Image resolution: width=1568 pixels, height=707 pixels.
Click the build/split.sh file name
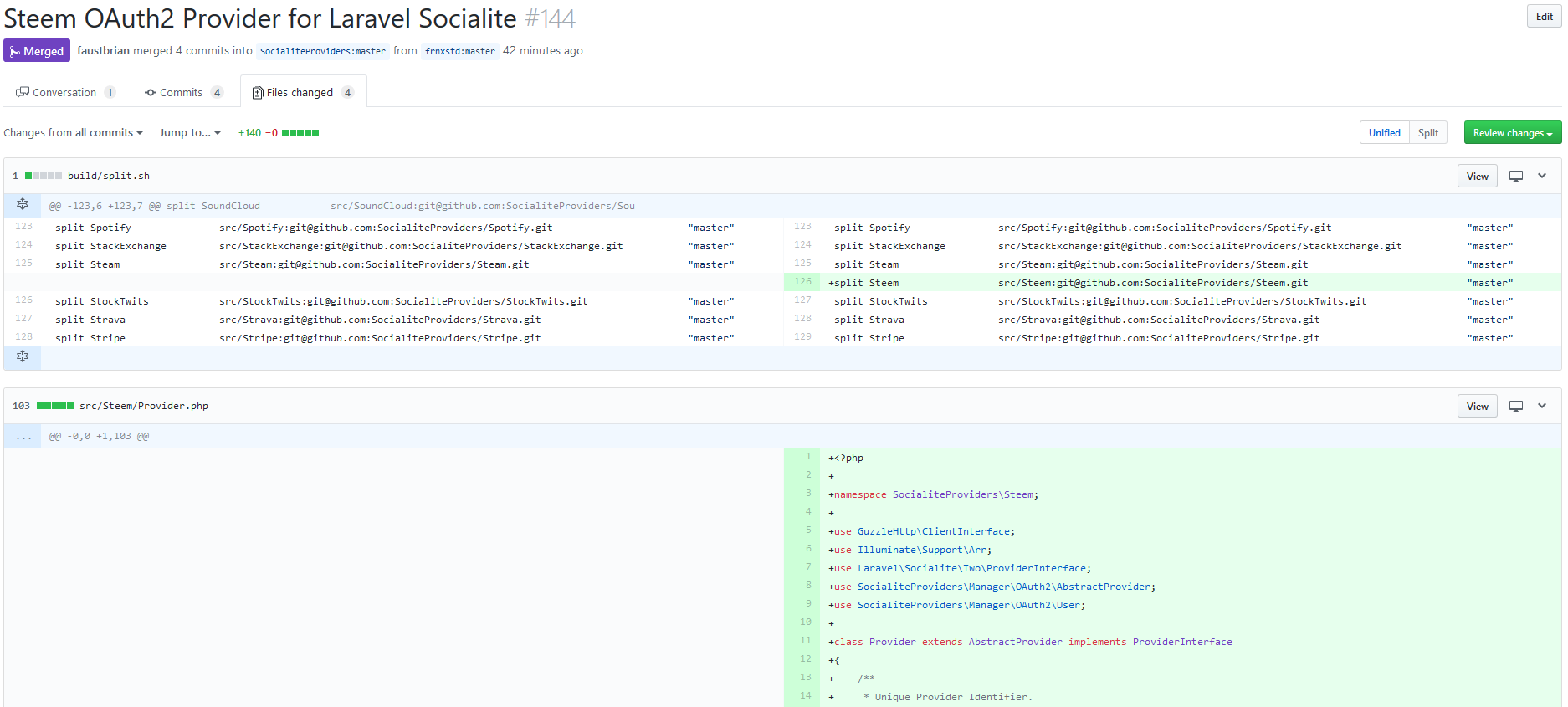(x=109, y=176)
